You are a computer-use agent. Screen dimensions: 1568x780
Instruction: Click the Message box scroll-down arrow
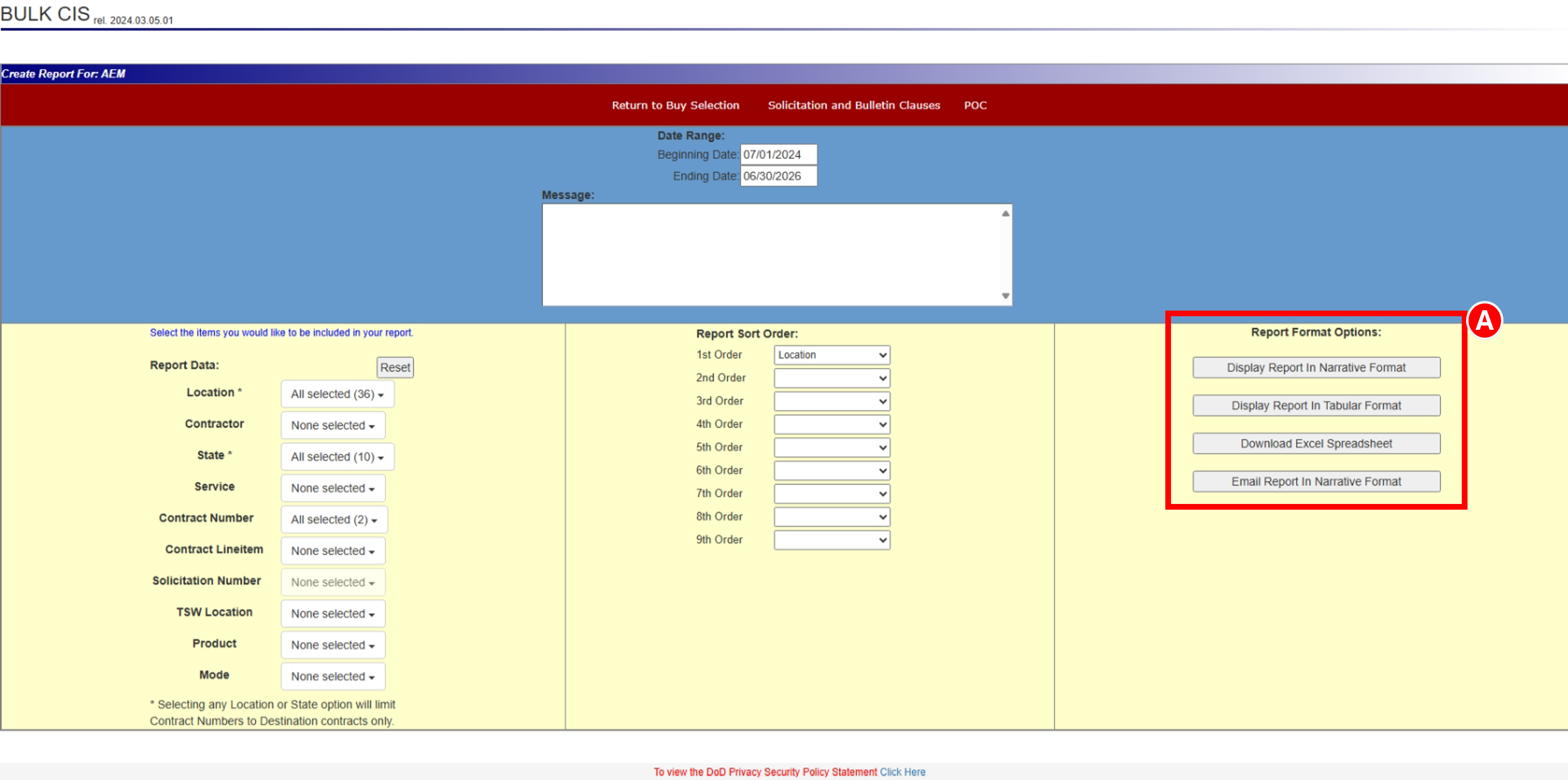coord(1005,296)
